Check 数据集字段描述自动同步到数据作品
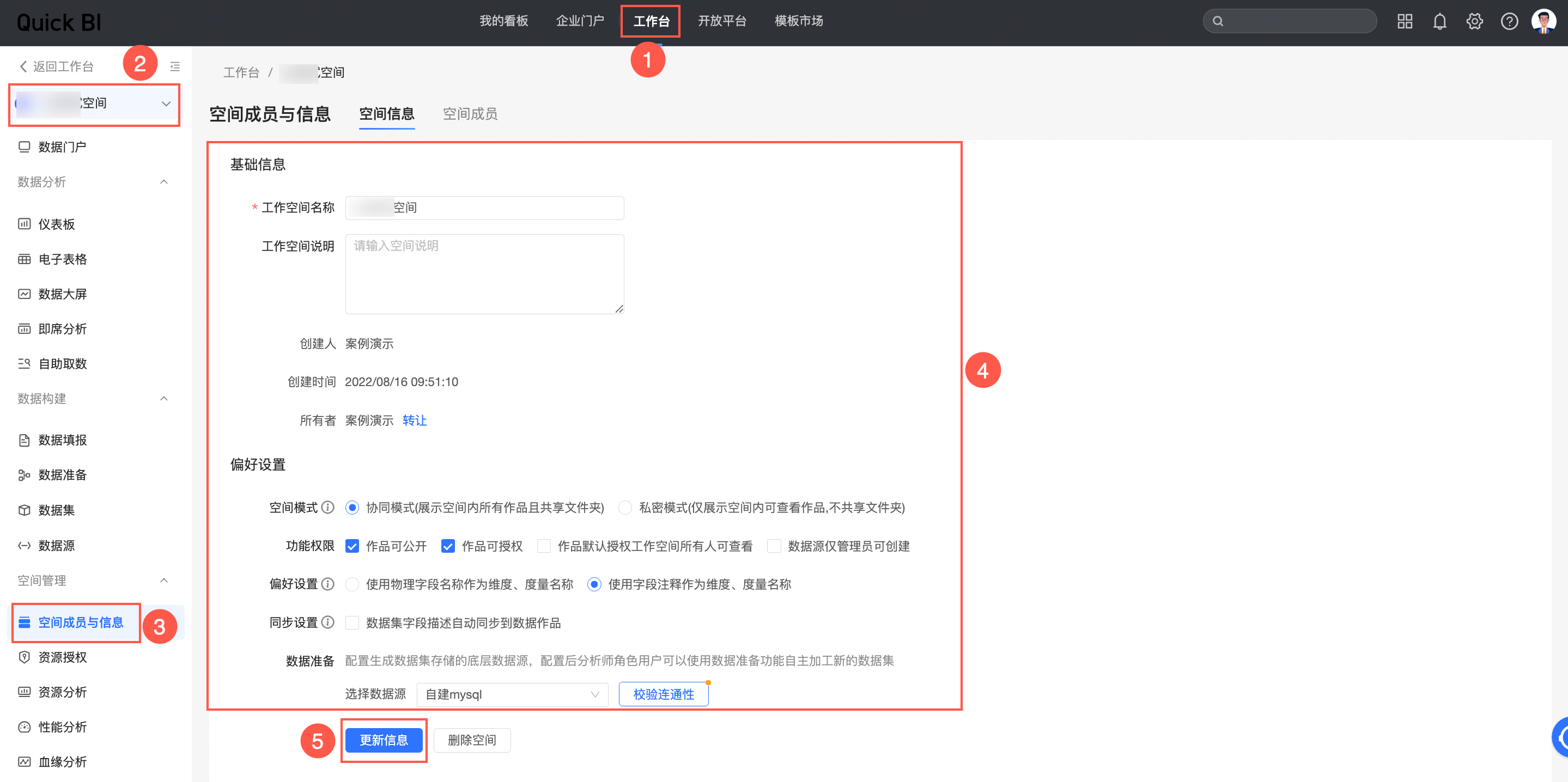Viewport: 1568px width, 782px height. (x=352, y=622)
